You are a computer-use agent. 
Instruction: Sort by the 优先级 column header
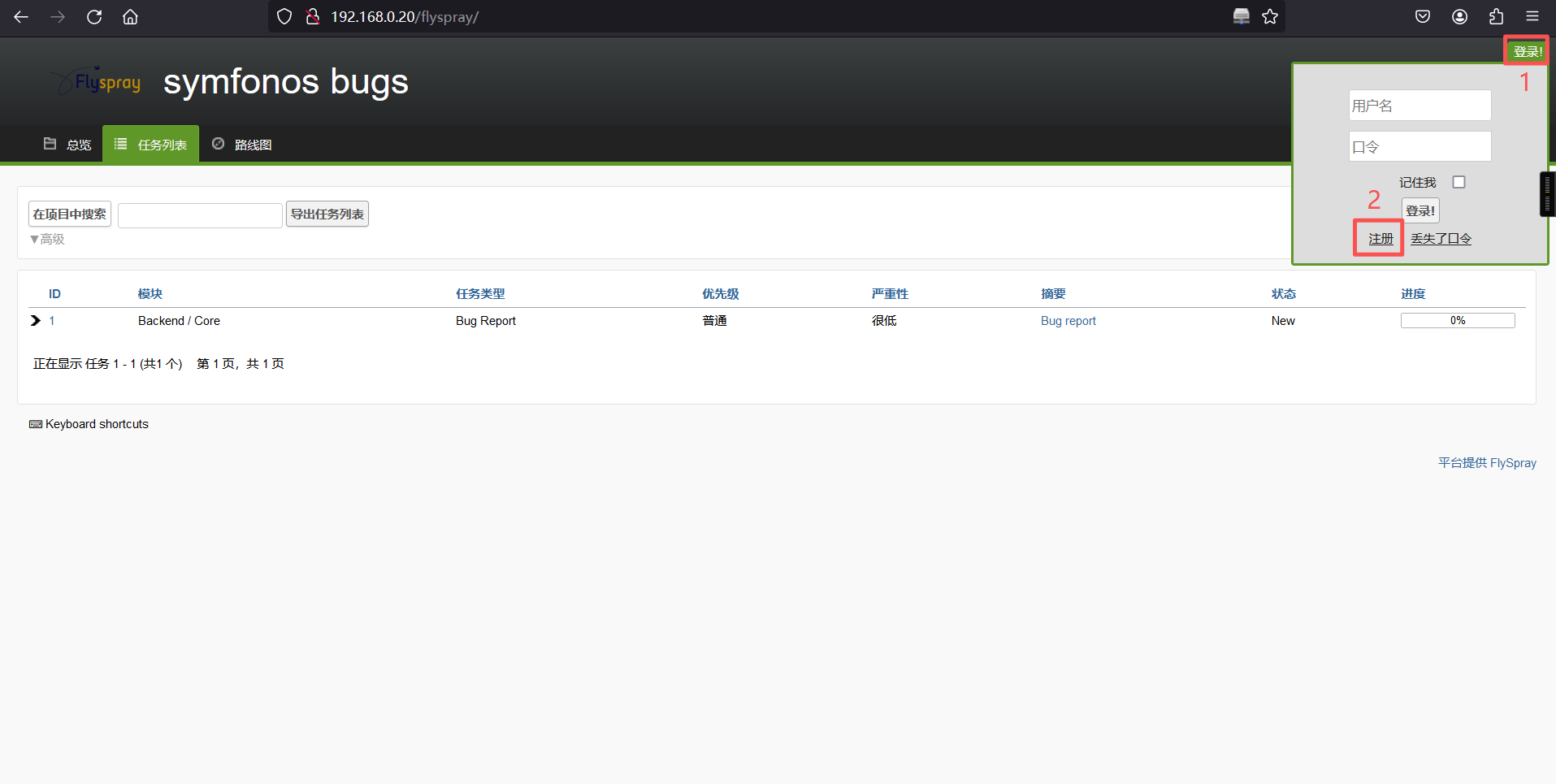(721, 294)
